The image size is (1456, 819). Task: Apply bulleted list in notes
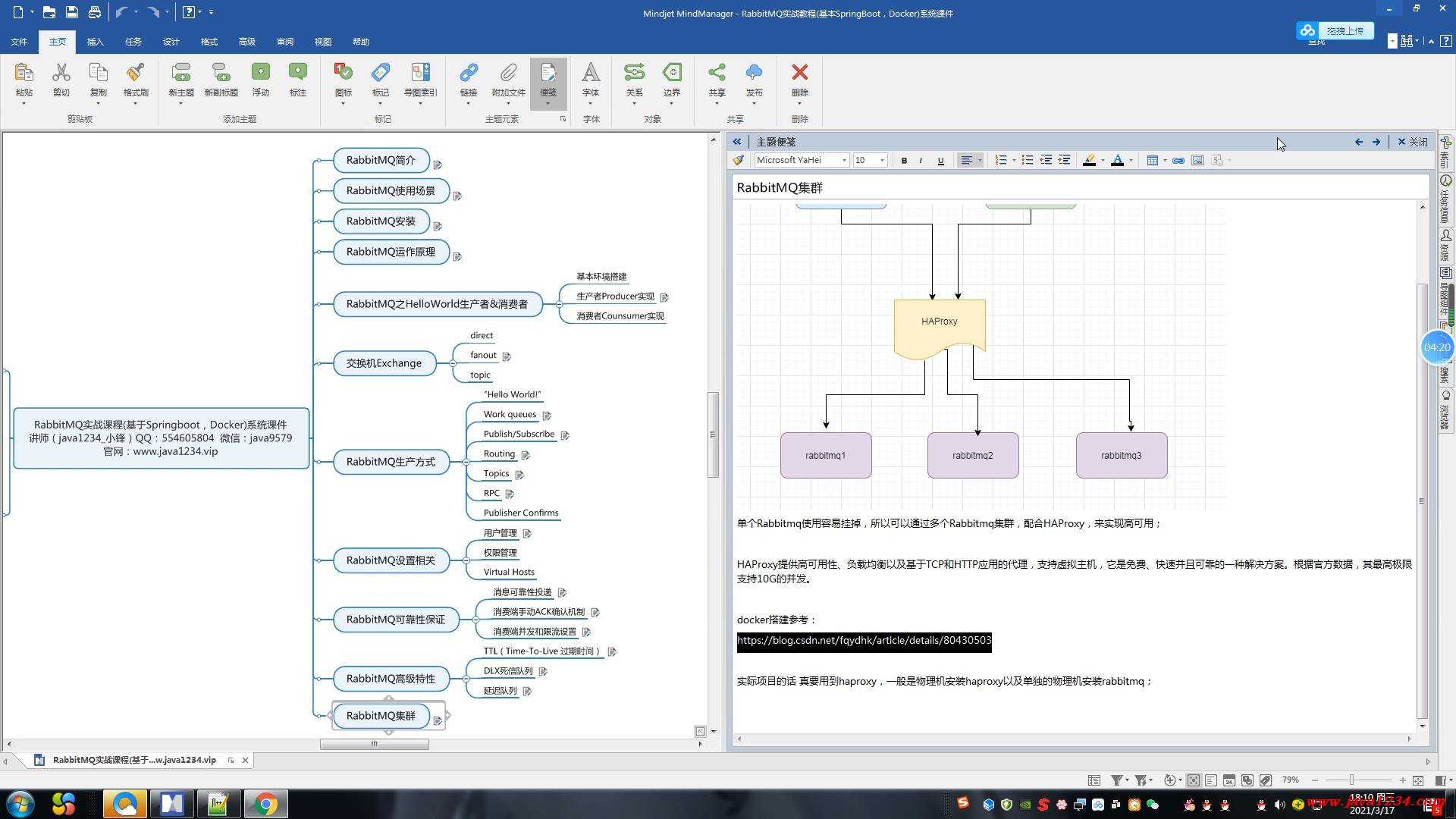tap(1028, 160)
